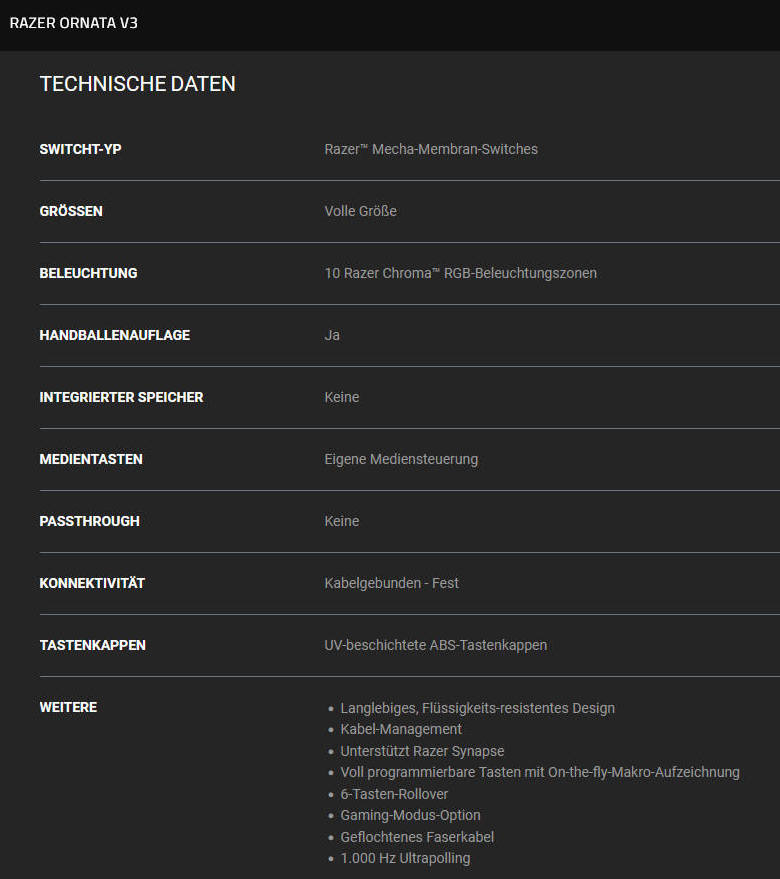The height and width of the screenshot is (879, 780).
Task: Click the UV-beschichtete ABS-Tastenkappen text
Action: (x=435, y=645)
